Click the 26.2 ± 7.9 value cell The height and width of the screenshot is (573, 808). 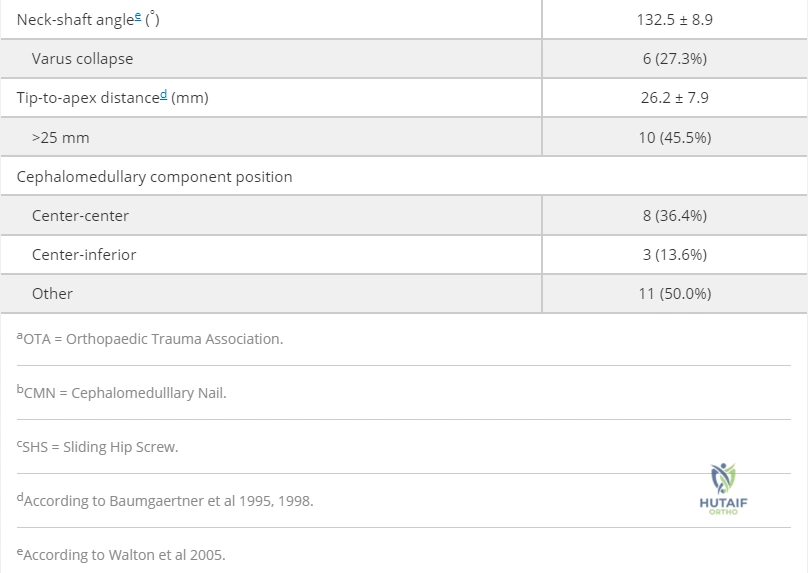pos(675,98)
